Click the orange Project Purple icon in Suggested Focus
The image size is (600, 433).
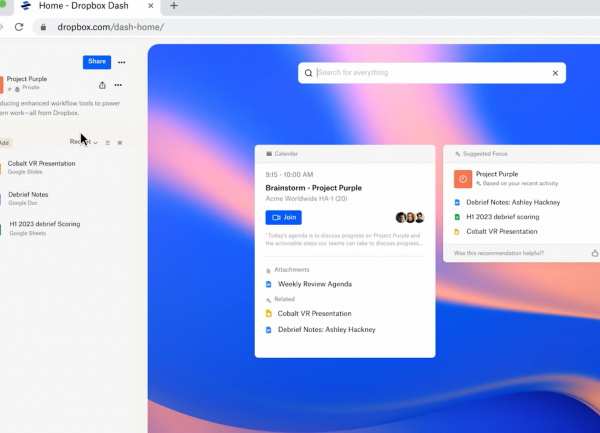pyautogui.click(x=463, y=179)
